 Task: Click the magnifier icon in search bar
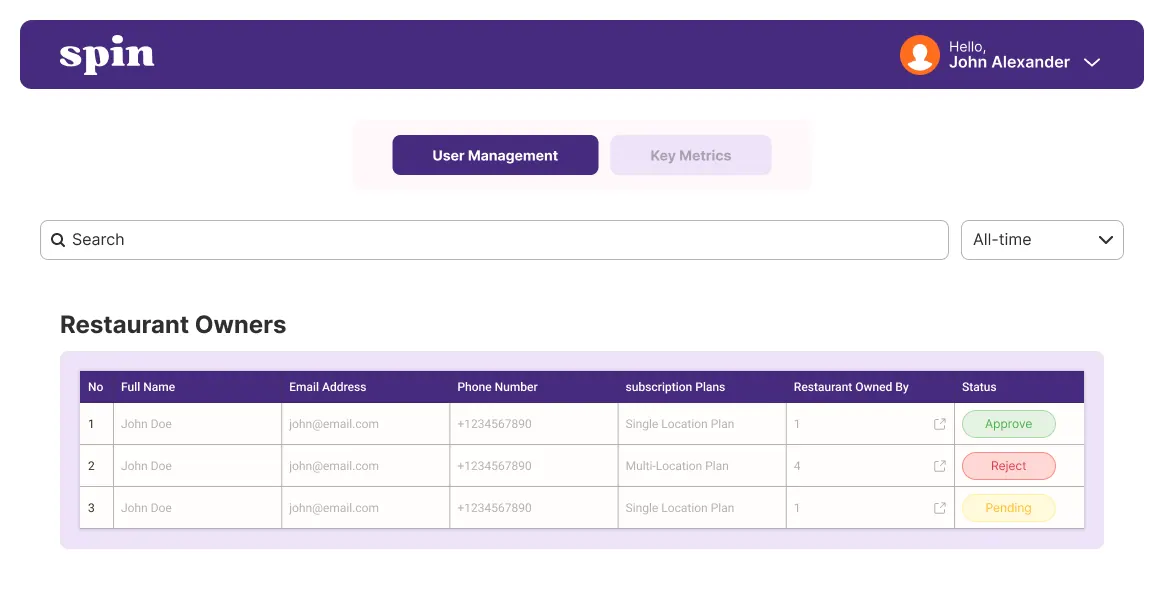58,240
